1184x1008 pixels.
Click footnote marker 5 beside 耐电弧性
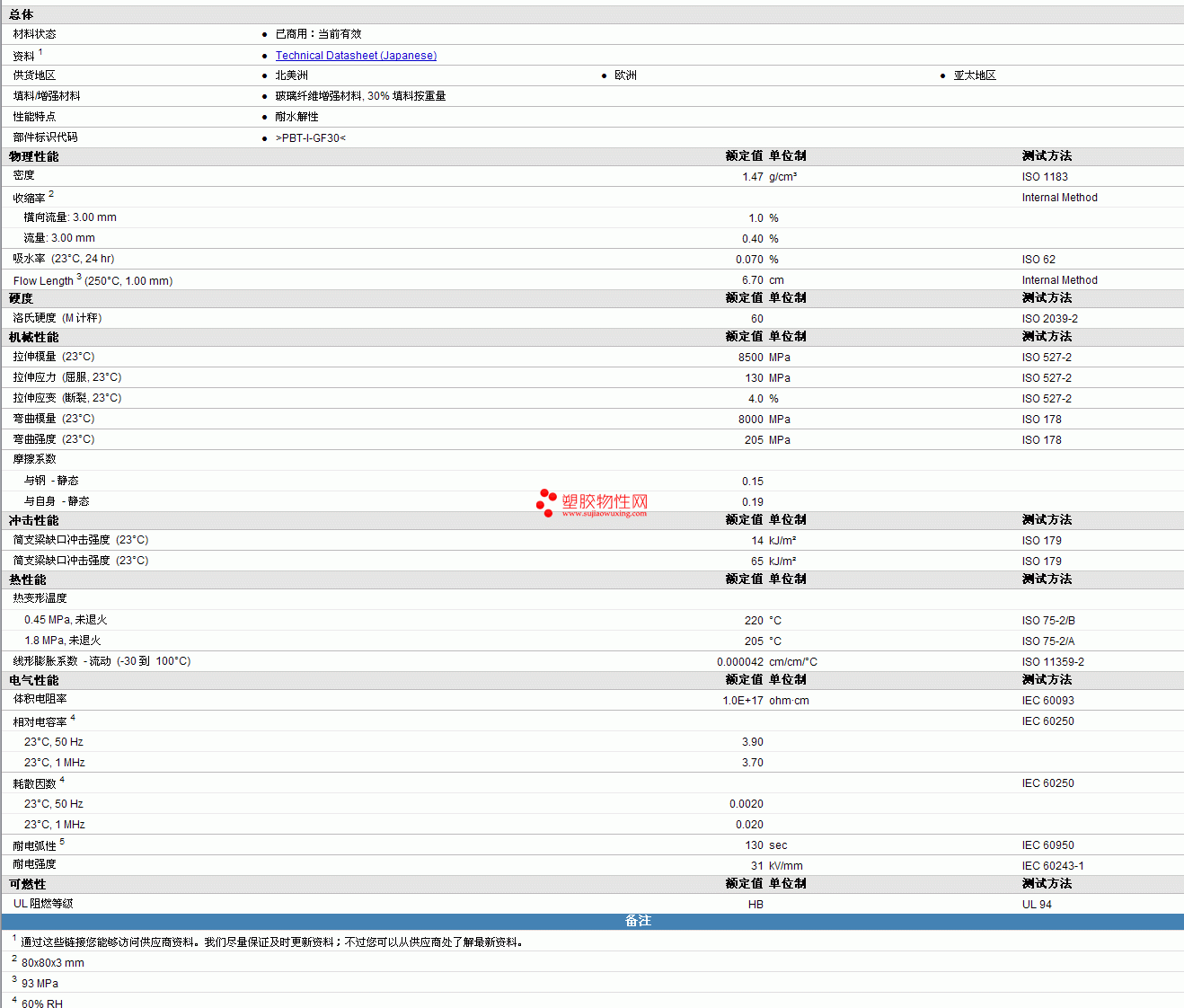pos(62,842)
